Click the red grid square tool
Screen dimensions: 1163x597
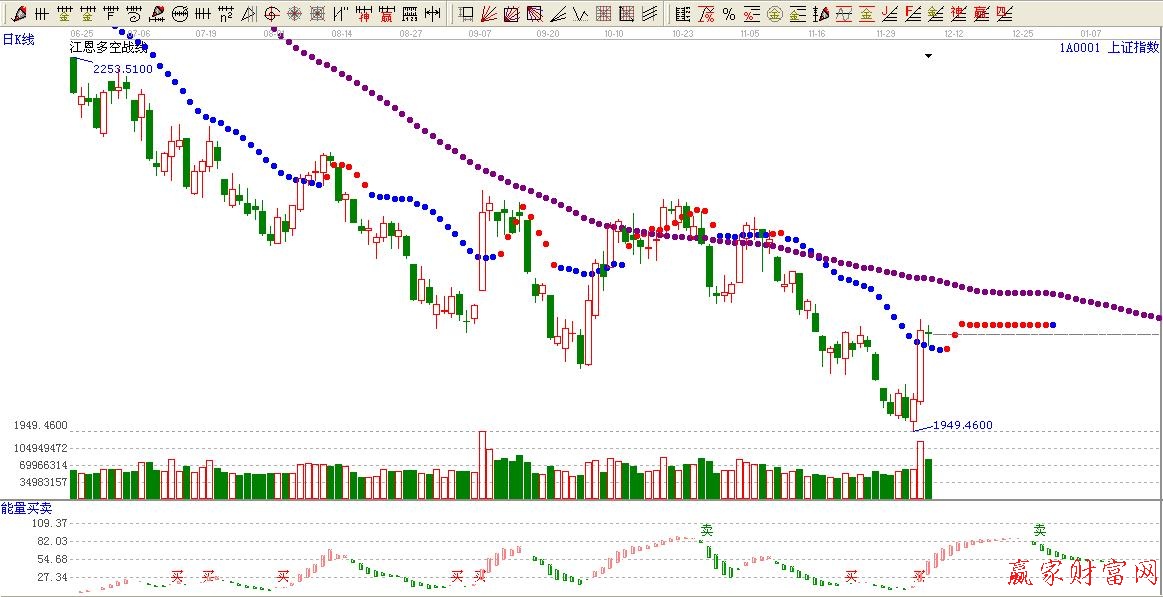pos(603,14)
